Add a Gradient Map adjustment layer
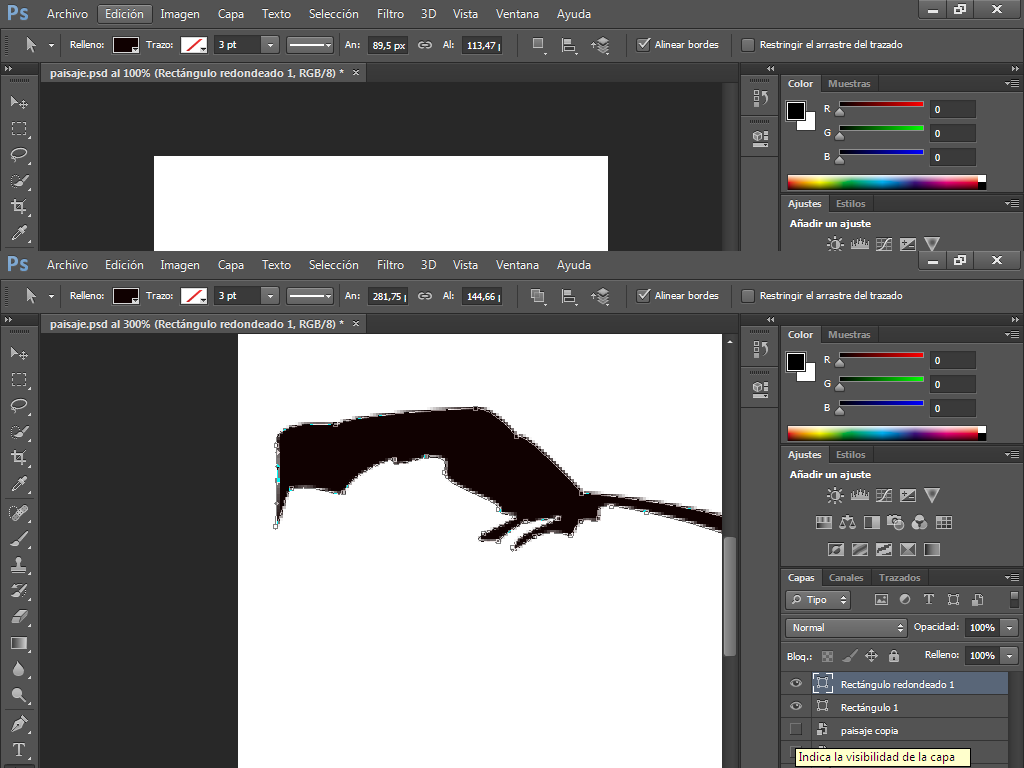 [x=932, y=550]
